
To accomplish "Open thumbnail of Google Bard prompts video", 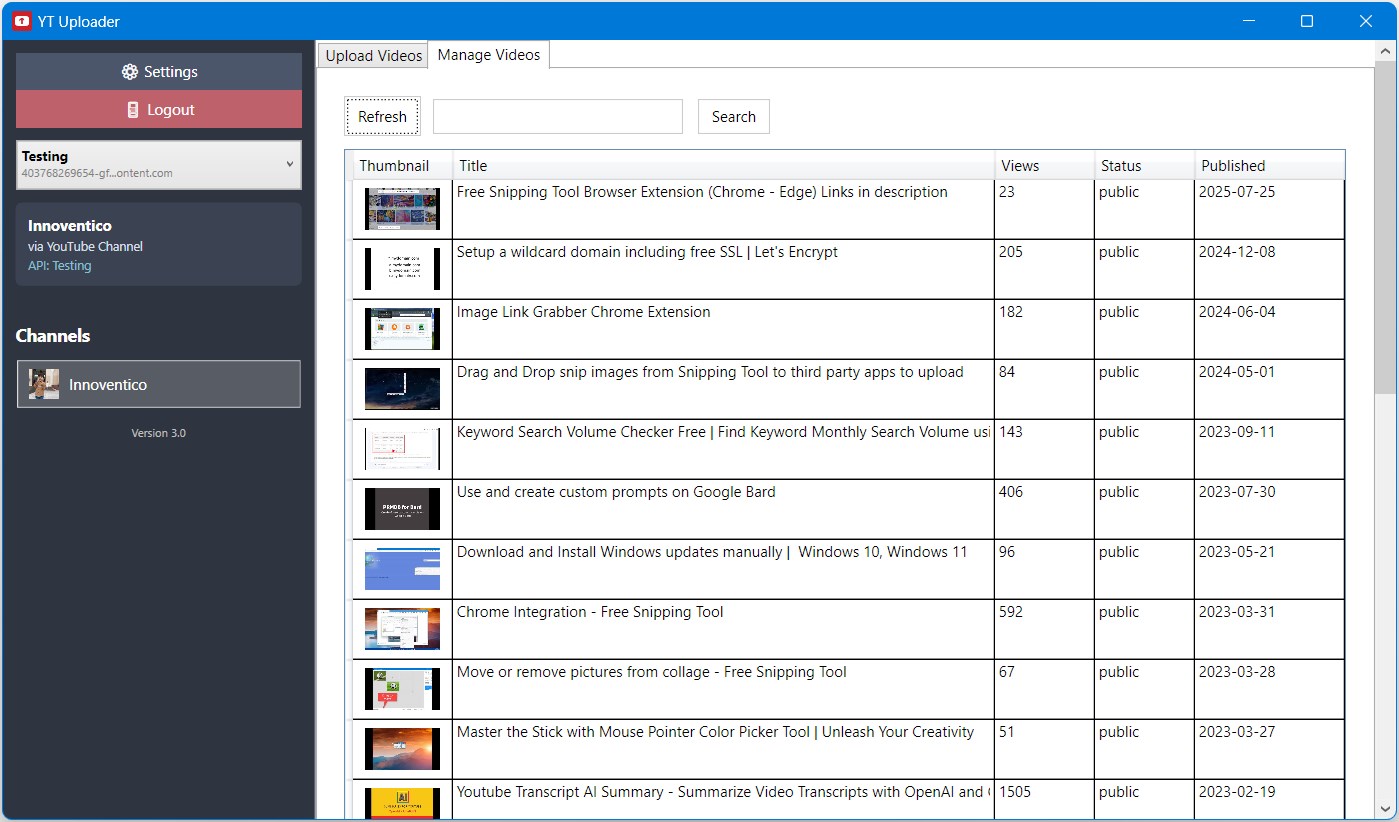I will tap(402, 509).
